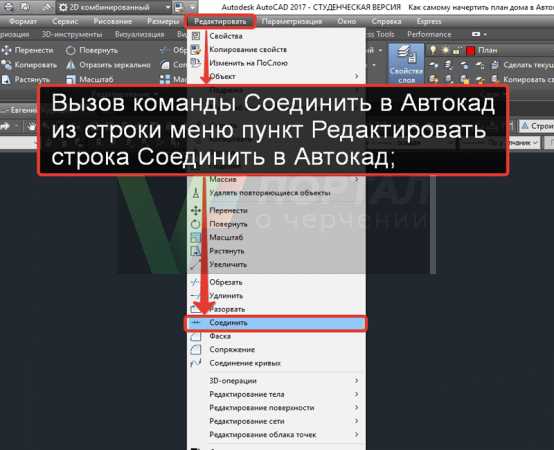Screen dimensions: 554x450
Task: Click Копировать layer button in ribbon
Action: [x=523, y=79]
